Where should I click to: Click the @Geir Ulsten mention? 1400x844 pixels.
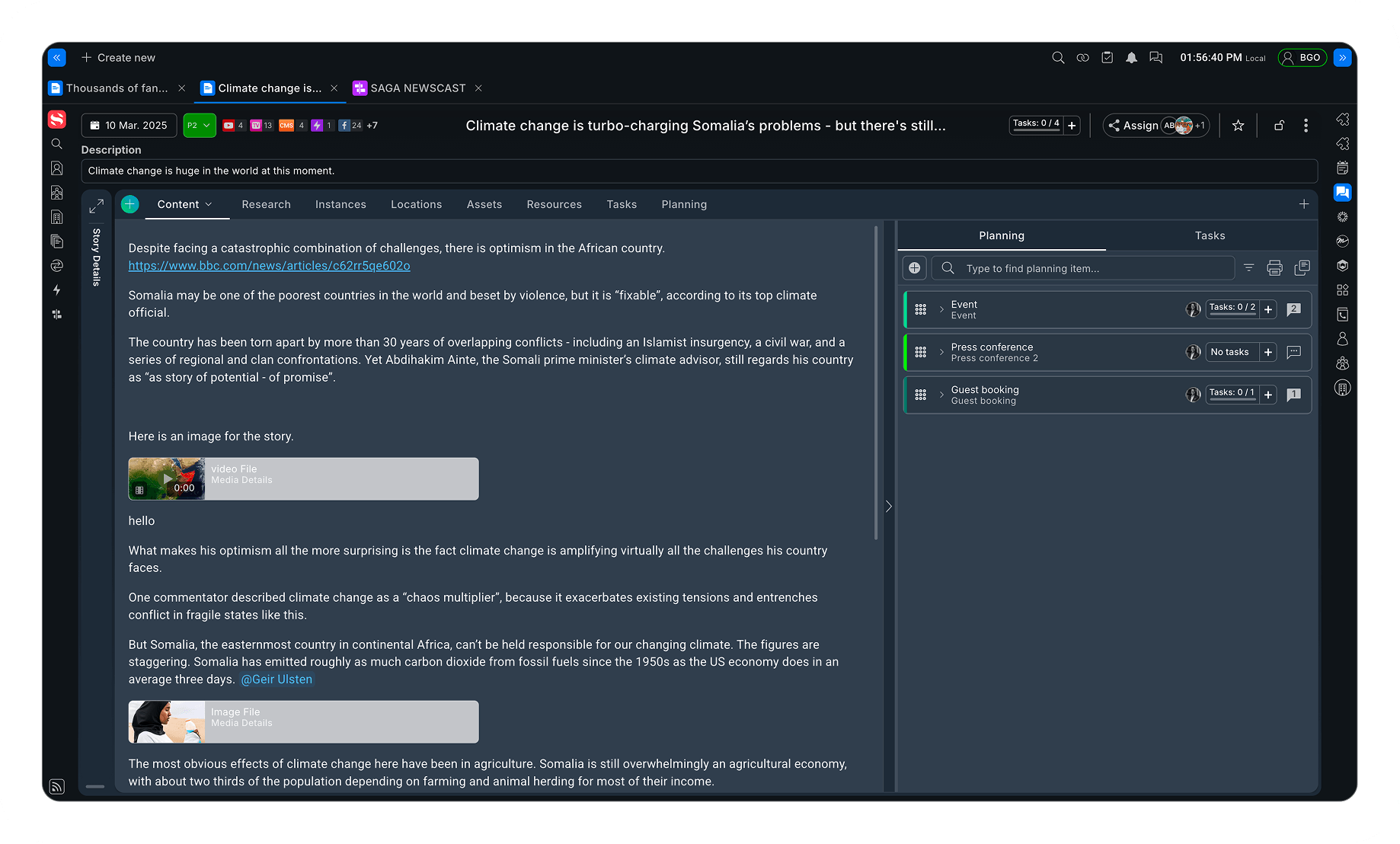(276, 679)
